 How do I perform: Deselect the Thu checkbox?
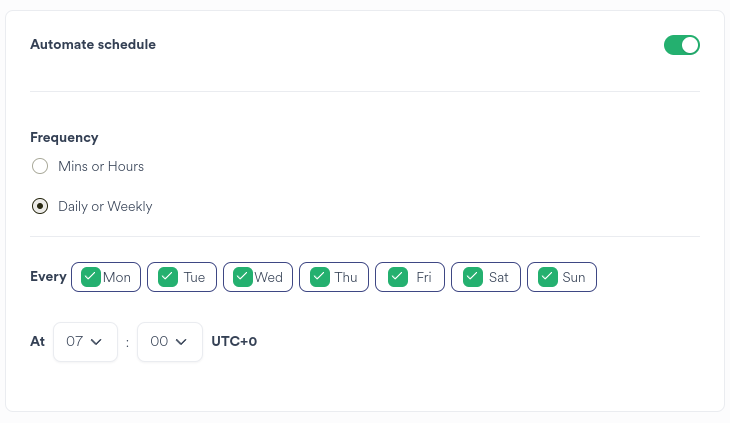pyautogui.click(x=320, y=277)
